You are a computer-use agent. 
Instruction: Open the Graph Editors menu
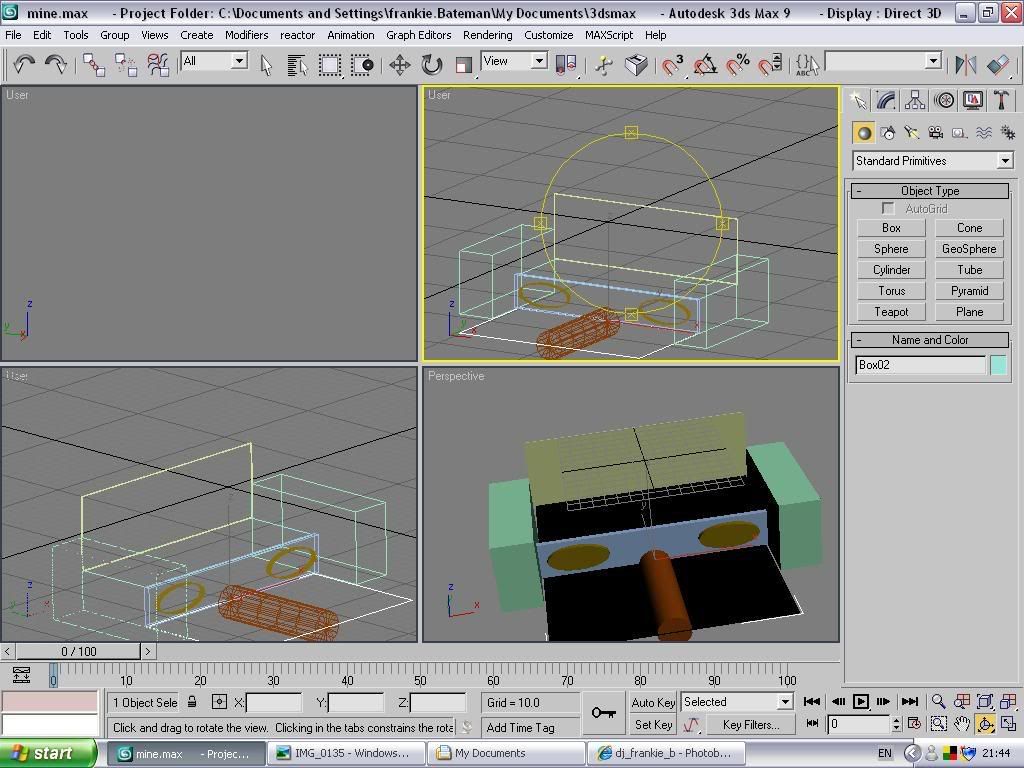[x=419, y=35]
